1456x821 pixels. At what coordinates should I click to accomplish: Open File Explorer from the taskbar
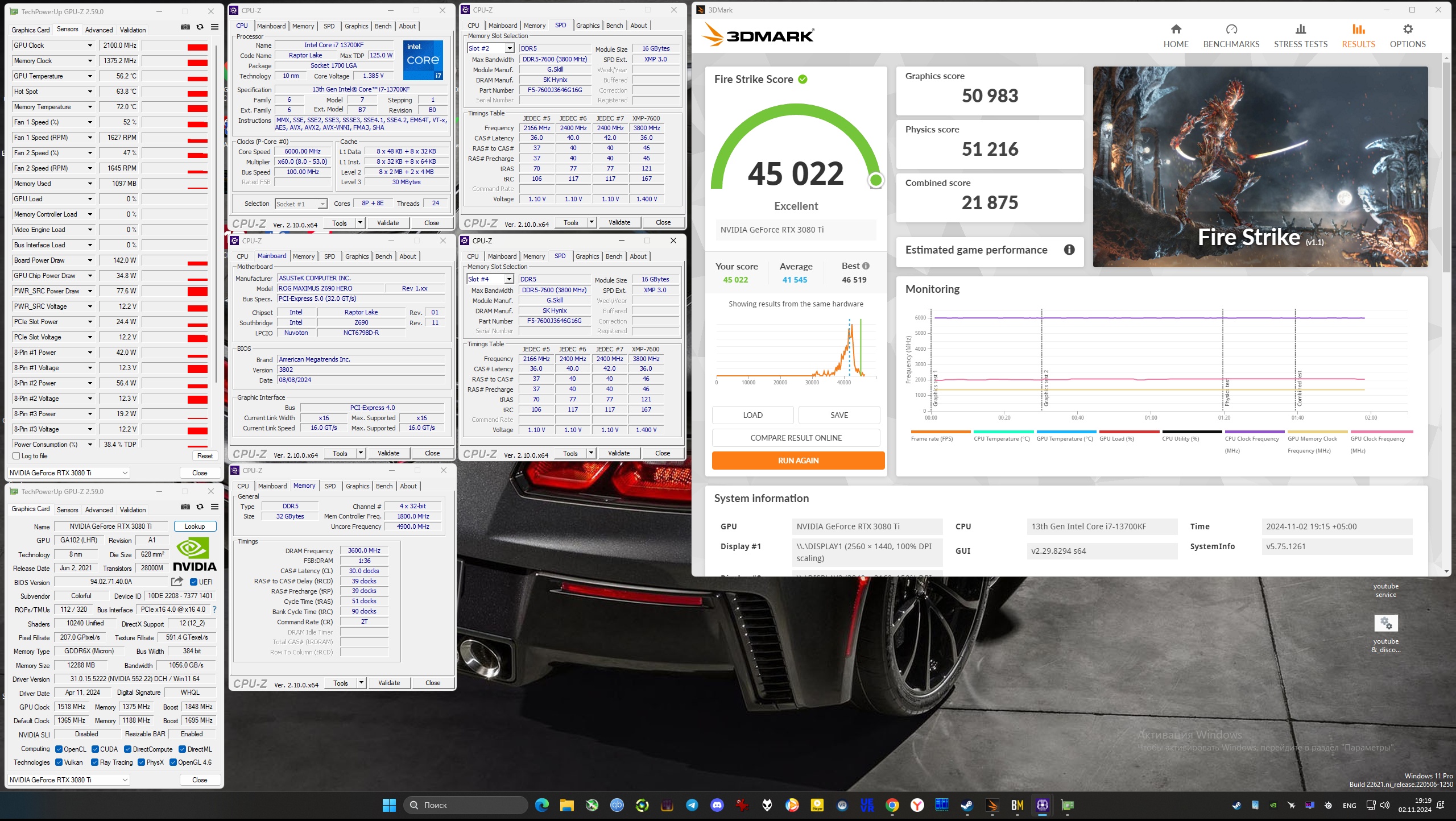[567, 805]
